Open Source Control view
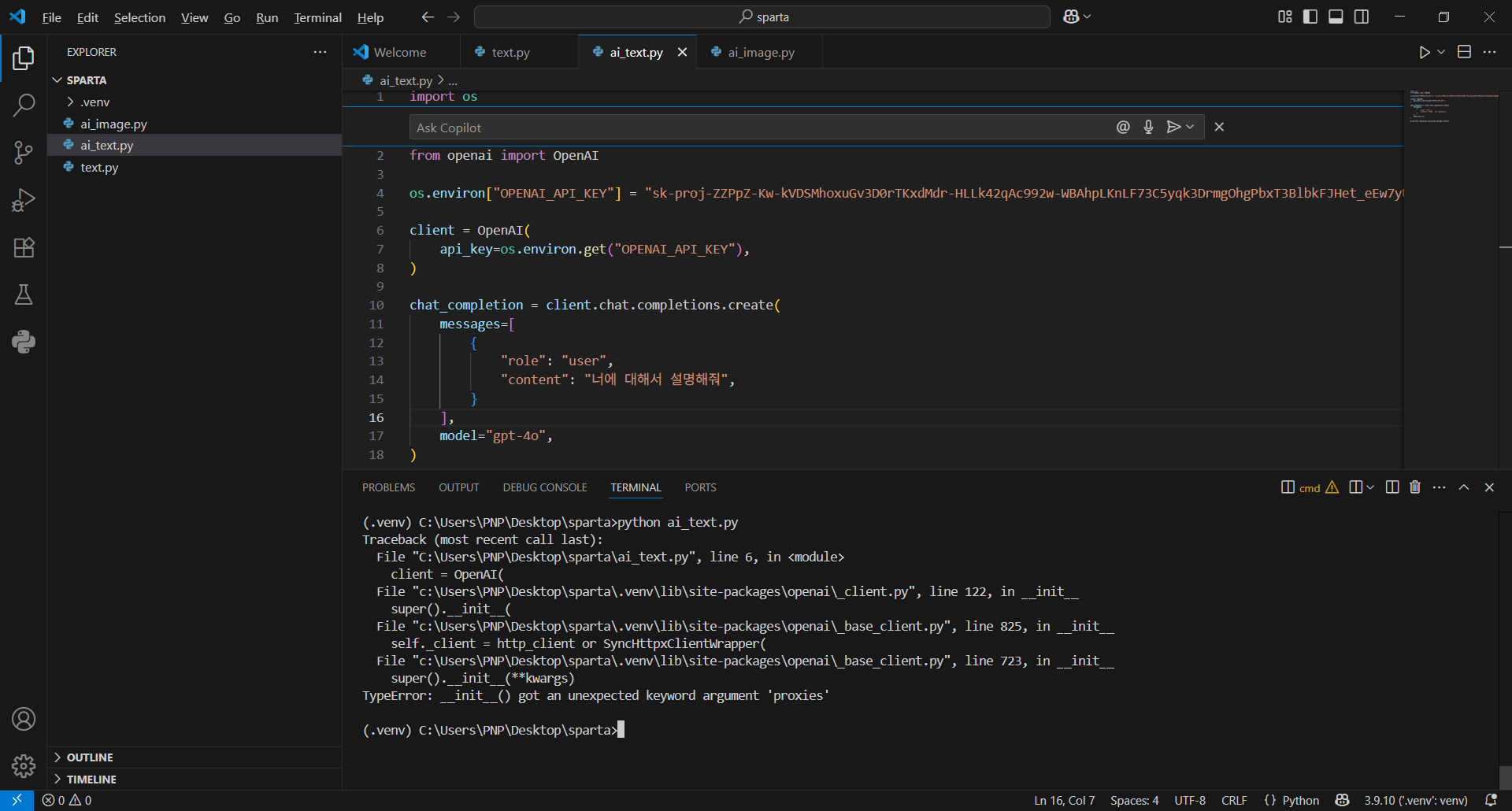 (x=24, y=153)
